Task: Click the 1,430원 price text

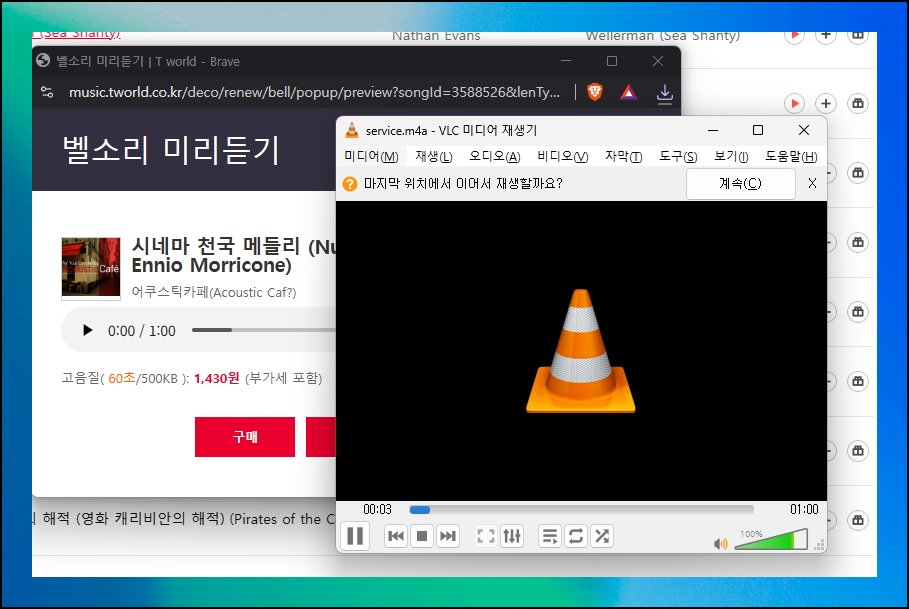Action: 216,378
